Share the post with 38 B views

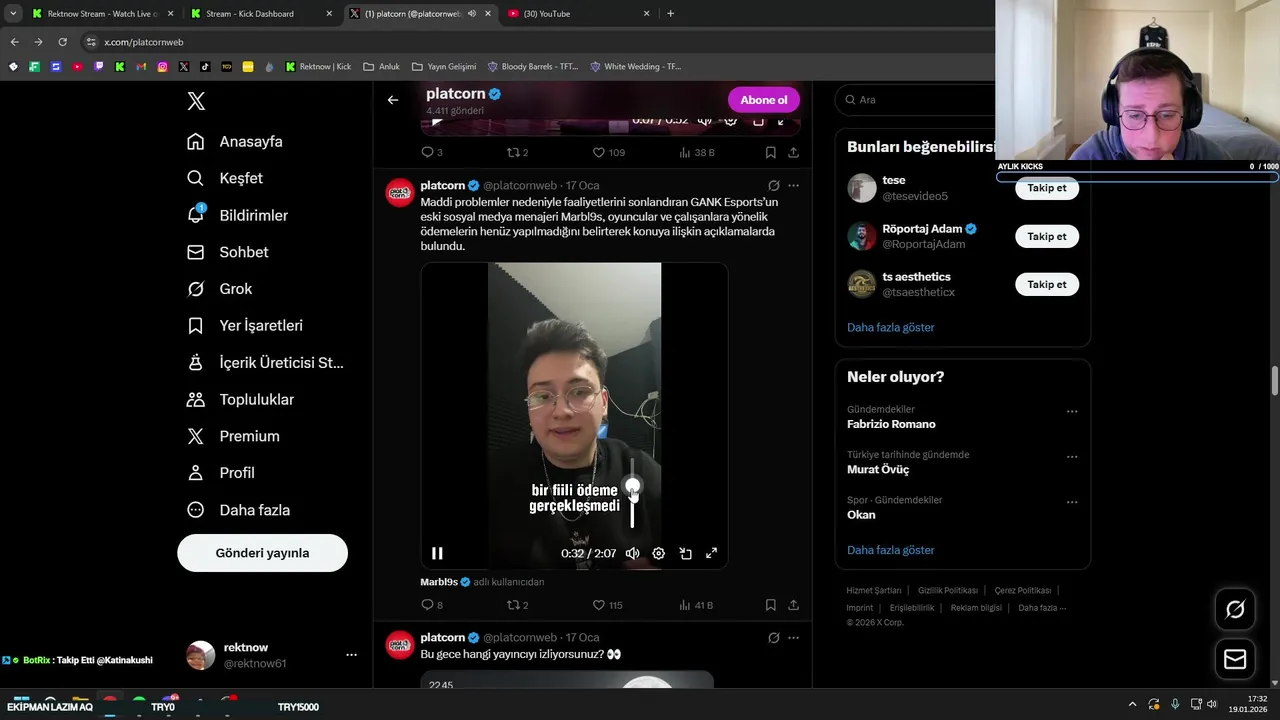click(x=793, y=153)
